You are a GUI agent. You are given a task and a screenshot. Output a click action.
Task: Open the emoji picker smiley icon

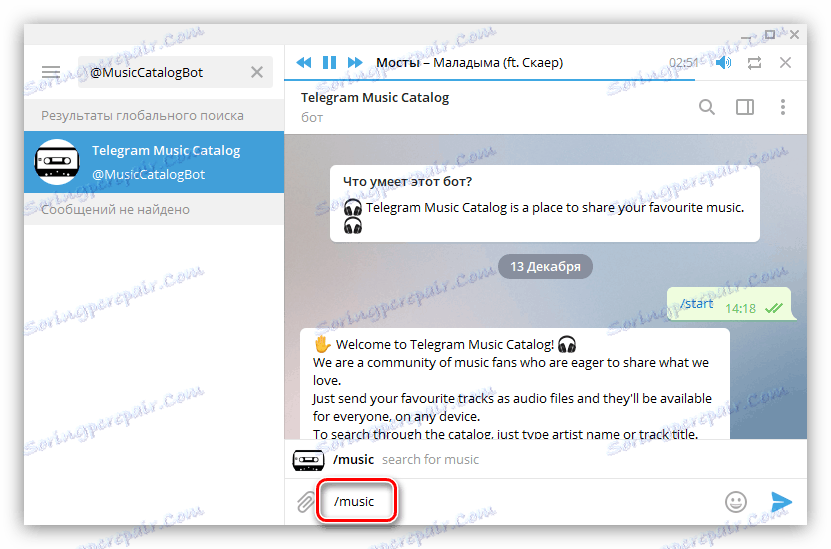(736, 502)
